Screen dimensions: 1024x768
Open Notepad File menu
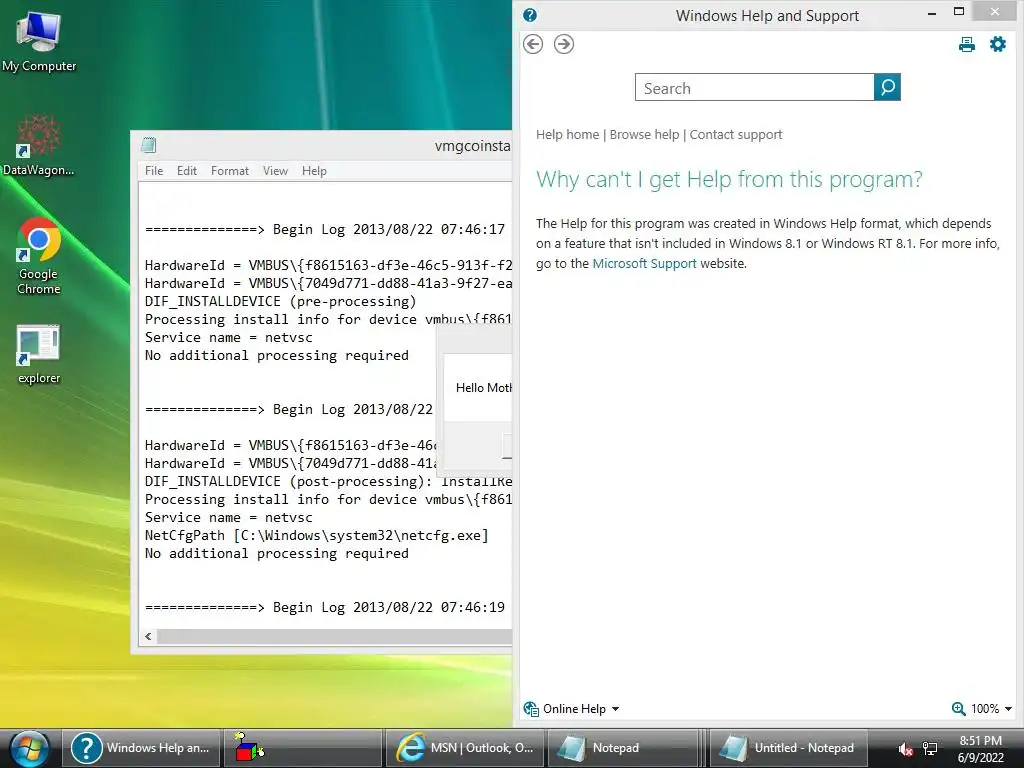(154, 170)
